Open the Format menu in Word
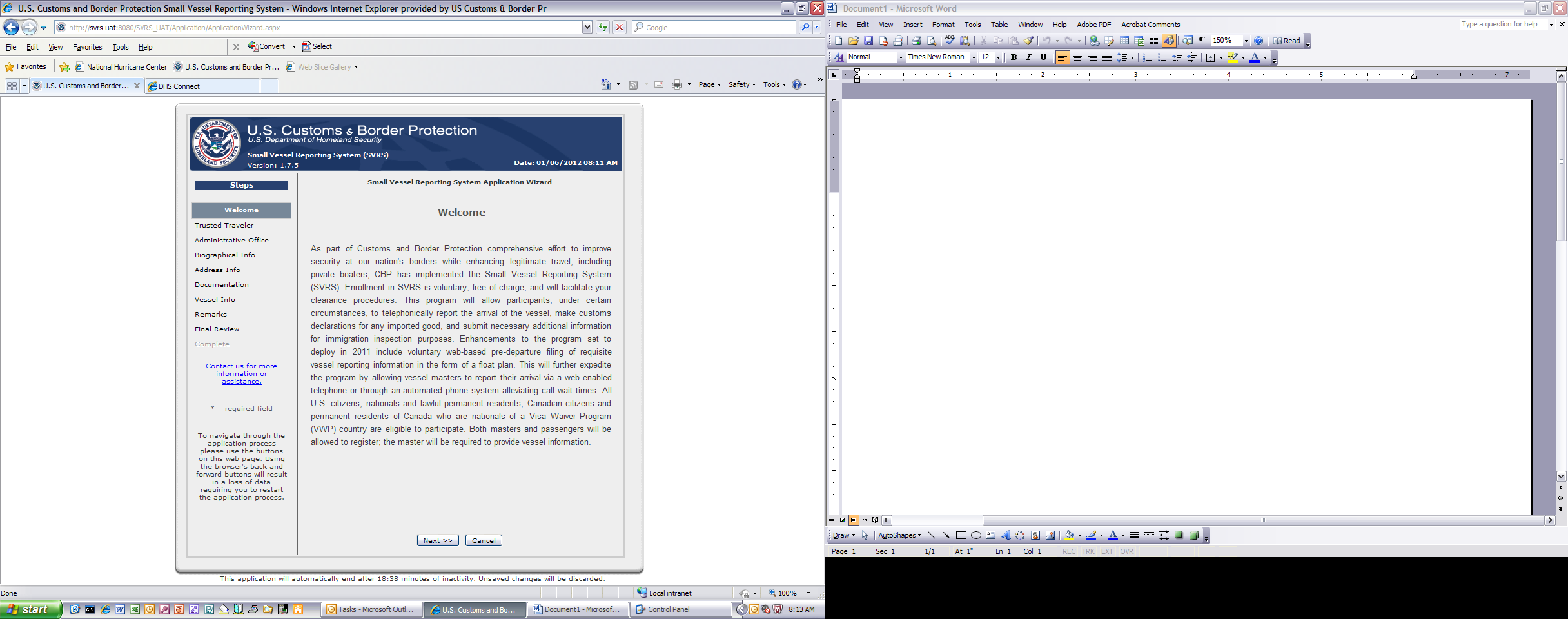 [x=943, y=25]
